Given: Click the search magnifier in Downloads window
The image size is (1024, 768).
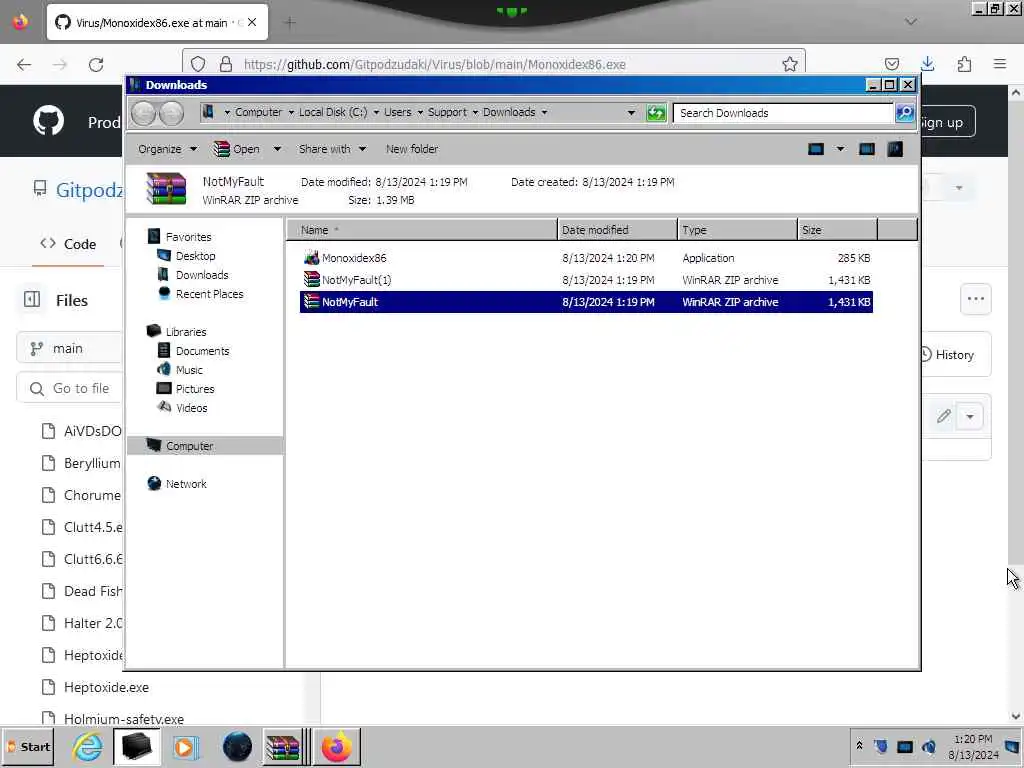Looking at the screenshot, I should [904, 113].
